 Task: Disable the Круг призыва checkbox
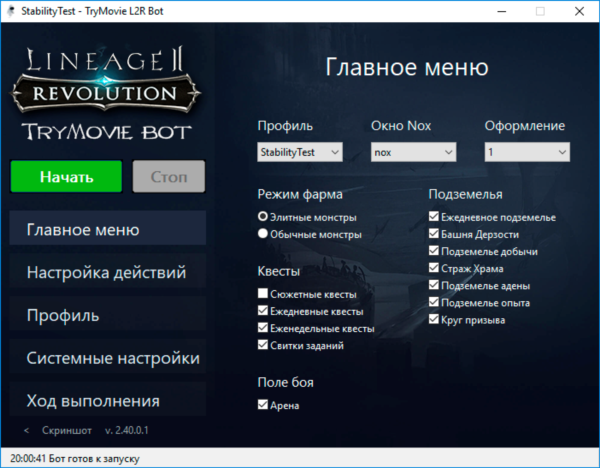(434, 319)
